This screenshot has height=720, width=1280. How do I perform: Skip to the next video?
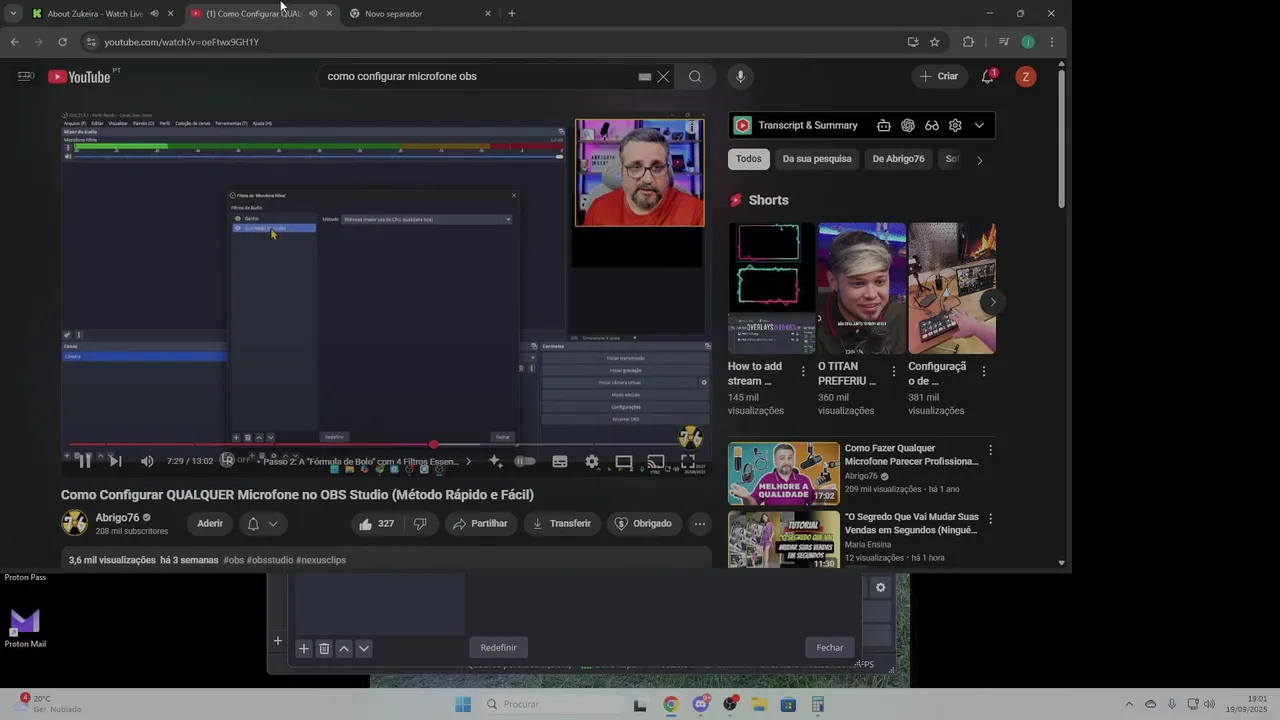click(x=115, y=461)
